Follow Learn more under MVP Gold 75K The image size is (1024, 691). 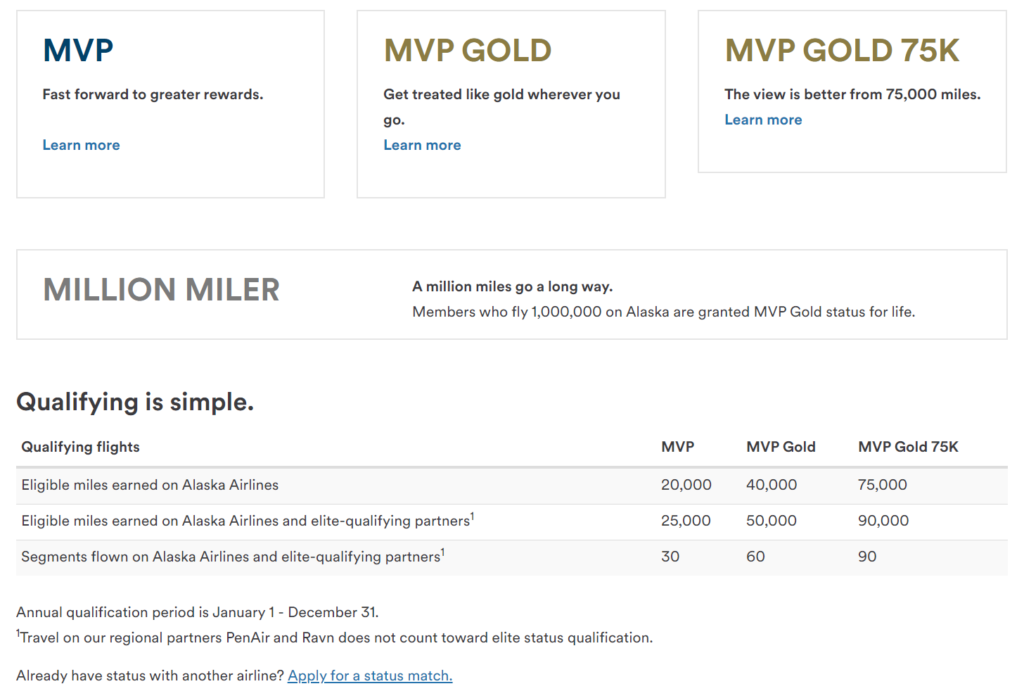[763, 120]
